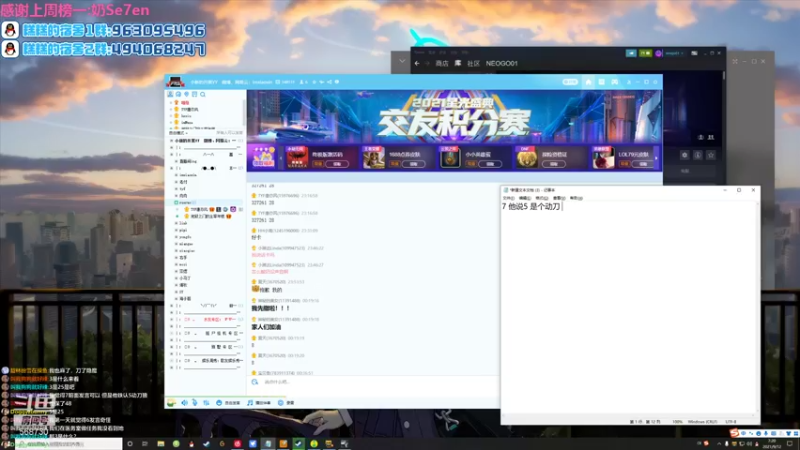
Task: Click the green friends button in Steam header
Action: pyautogui.click(x=645, y=53)
